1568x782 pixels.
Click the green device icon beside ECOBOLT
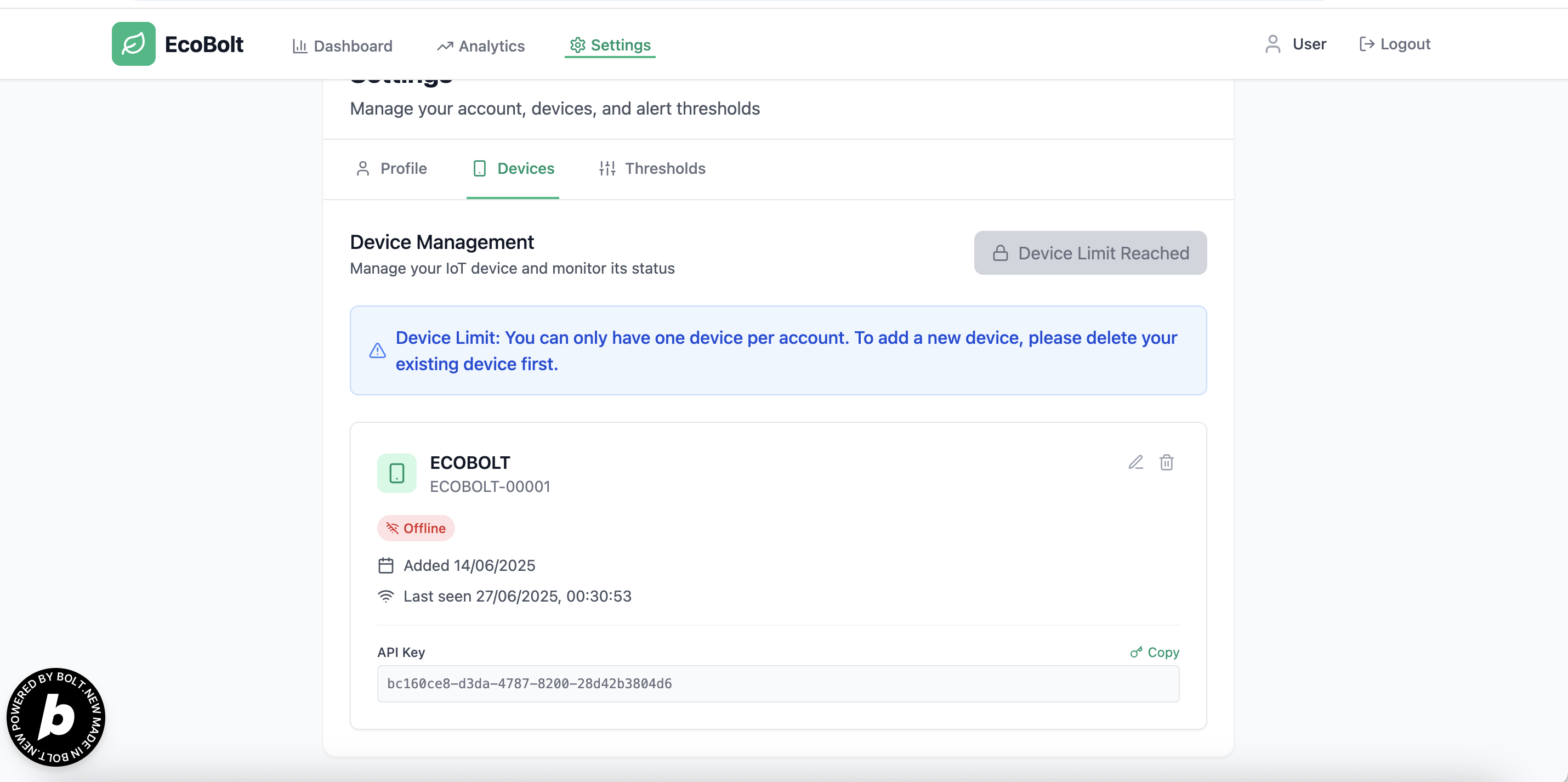(396, 473)
